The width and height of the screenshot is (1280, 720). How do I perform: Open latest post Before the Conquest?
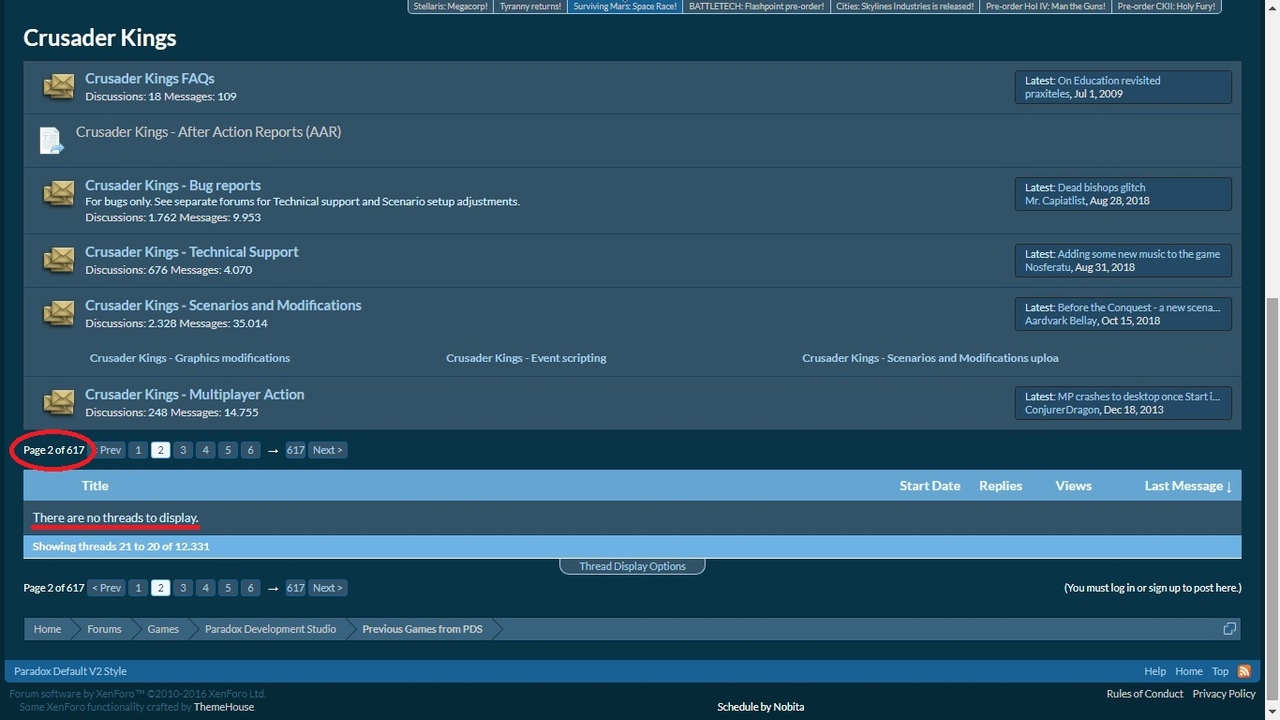coord(1139,308)
